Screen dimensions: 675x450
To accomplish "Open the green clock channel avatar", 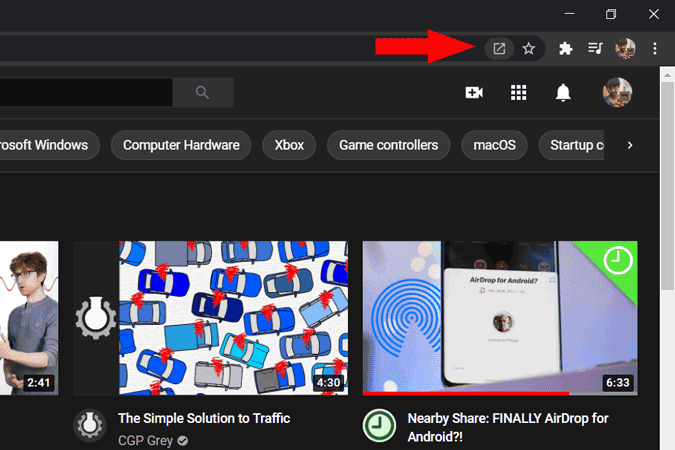I will pos(379,425).
